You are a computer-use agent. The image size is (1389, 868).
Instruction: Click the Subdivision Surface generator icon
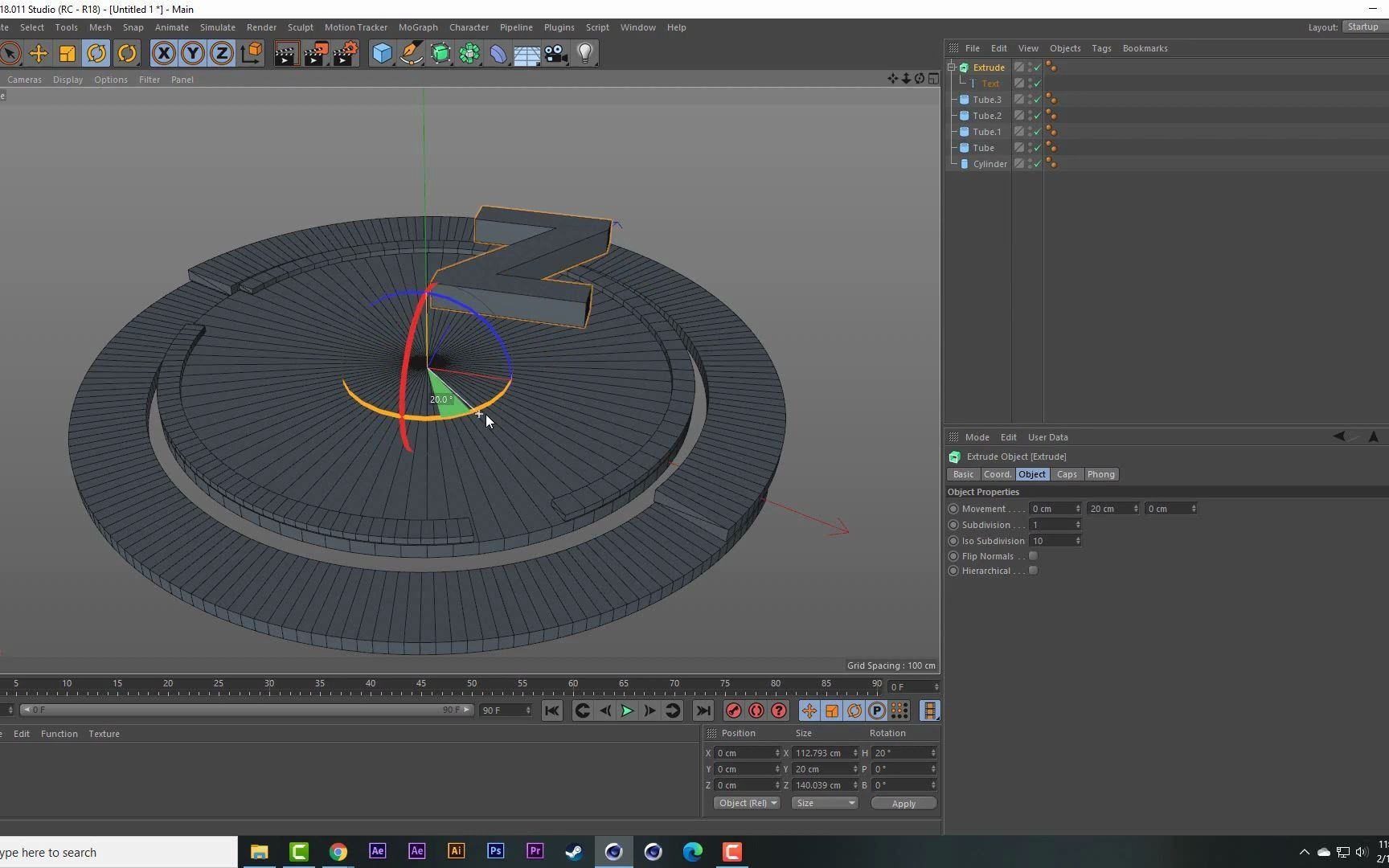click(441, 53)
